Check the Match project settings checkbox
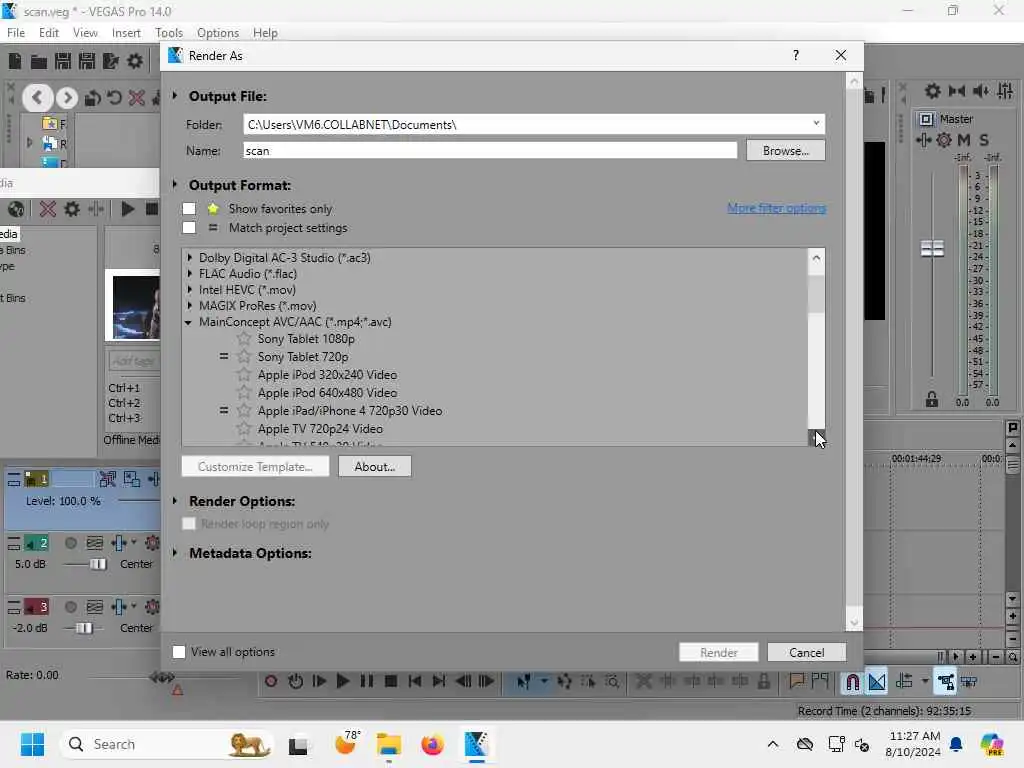The image size is (1024, 768). click(189, 228)
